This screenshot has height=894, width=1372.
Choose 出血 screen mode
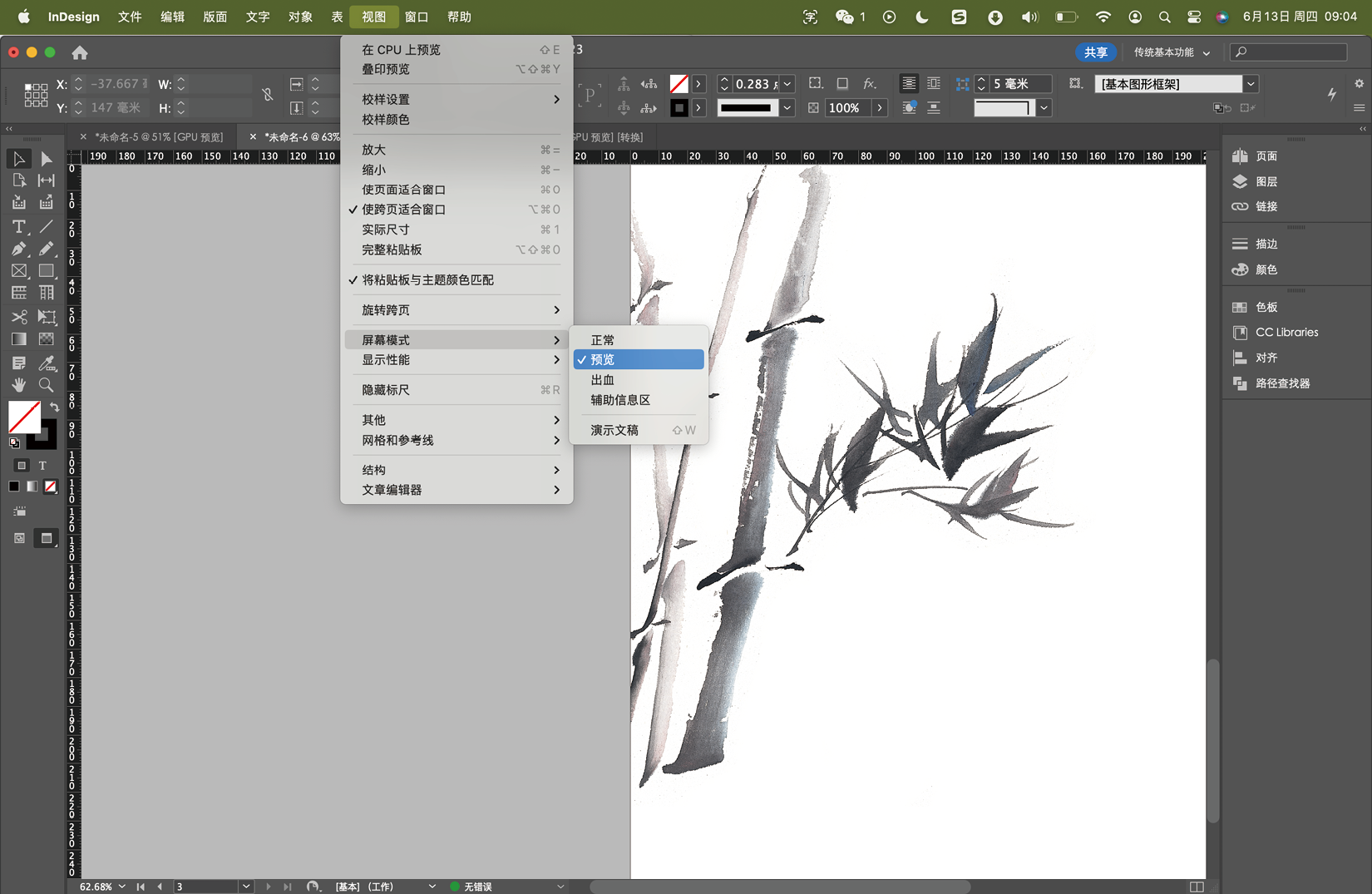coord(603,380)
